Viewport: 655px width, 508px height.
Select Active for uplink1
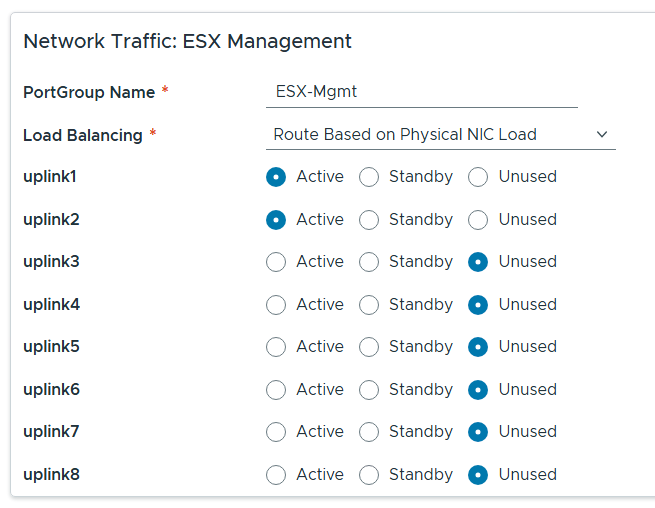click(276, 177)
